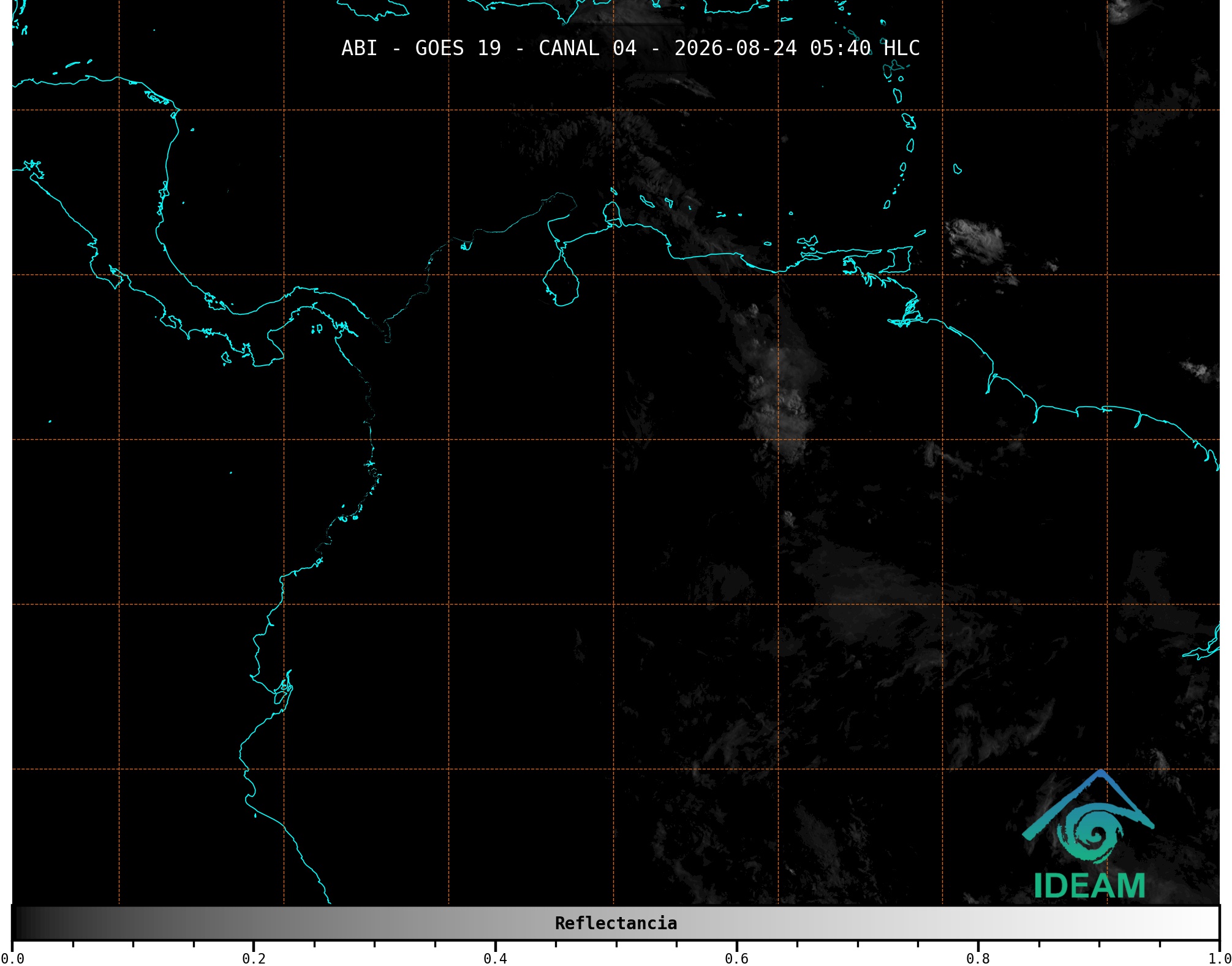1232x966 pixels.
Task: Click the Reflectancia grayscale colorbar
Action: 616,923
